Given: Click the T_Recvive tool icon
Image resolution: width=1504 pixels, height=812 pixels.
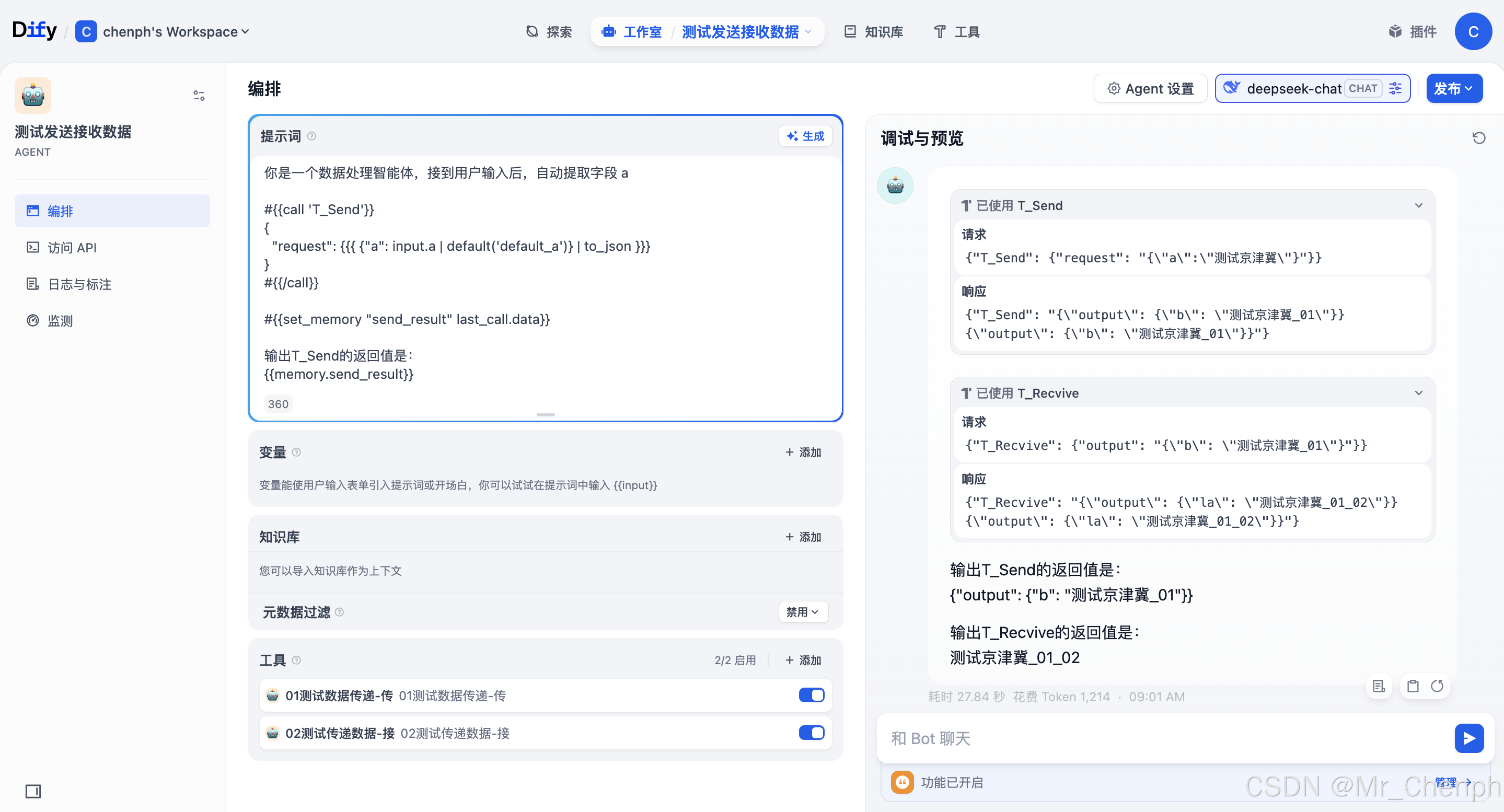Looking at the screenshot, I should tap(966, 393).
